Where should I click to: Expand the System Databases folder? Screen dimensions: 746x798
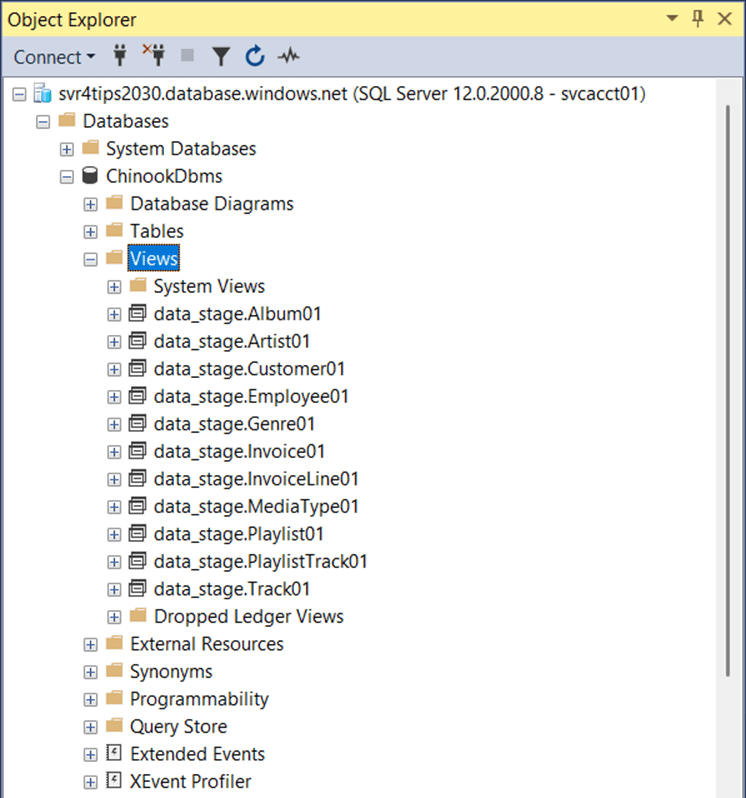click(x=67, y=149)
